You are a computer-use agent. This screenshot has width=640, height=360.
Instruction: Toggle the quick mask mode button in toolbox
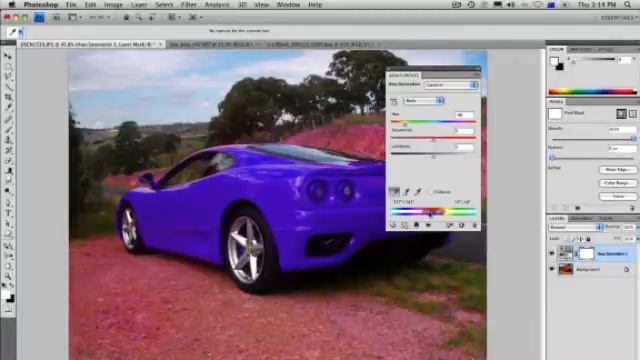[x=8, y=309]
